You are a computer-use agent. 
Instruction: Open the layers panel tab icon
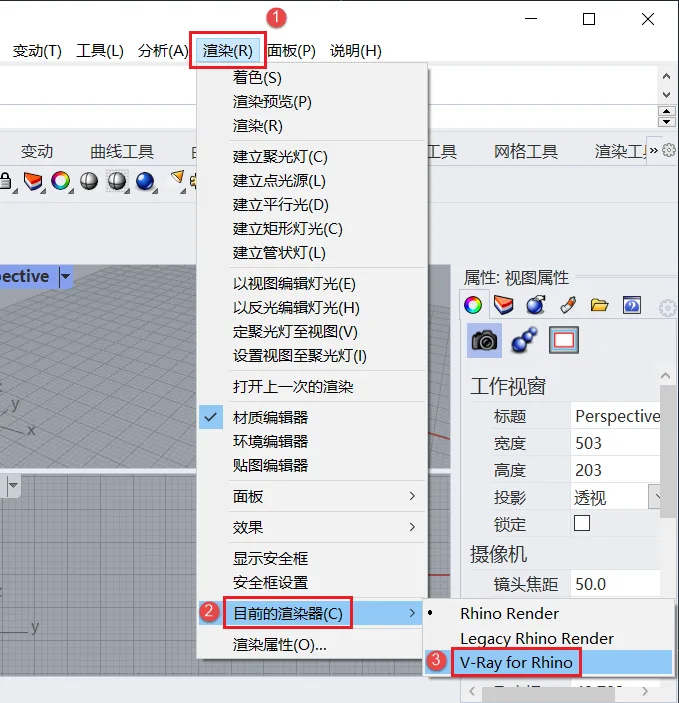tap(503, 305)
